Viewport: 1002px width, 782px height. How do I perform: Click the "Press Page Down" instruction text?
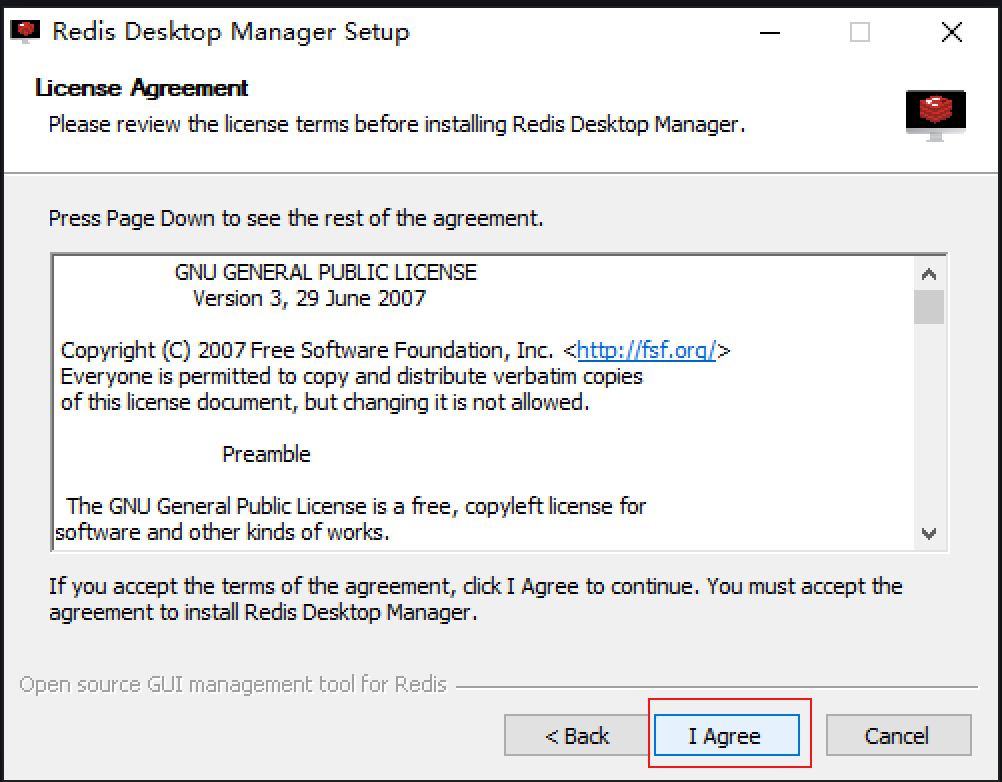pyautogui.click(x=296, y=217)
